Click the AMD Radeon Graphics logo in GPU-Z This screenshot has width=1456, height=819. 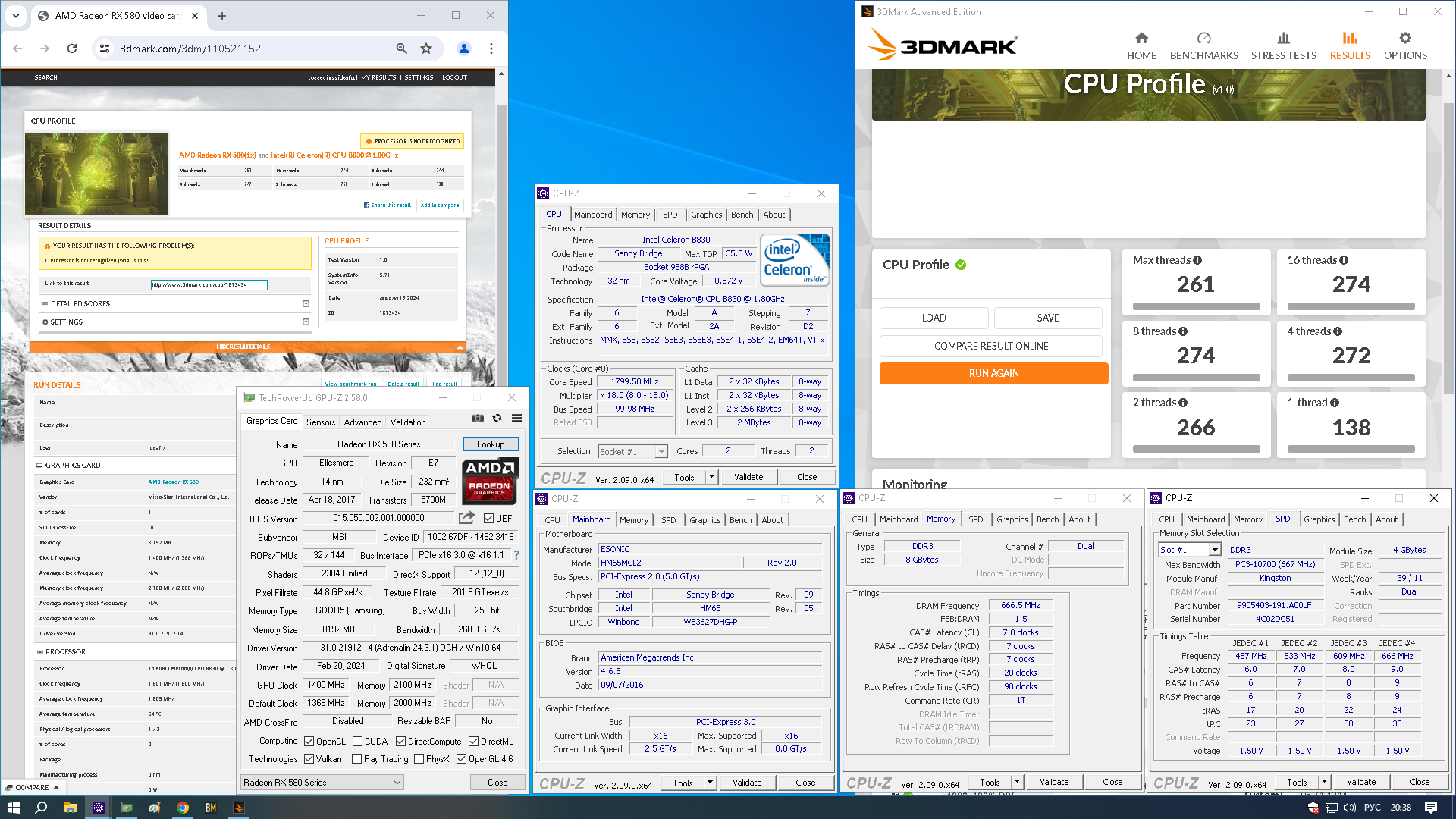point(490,481)
